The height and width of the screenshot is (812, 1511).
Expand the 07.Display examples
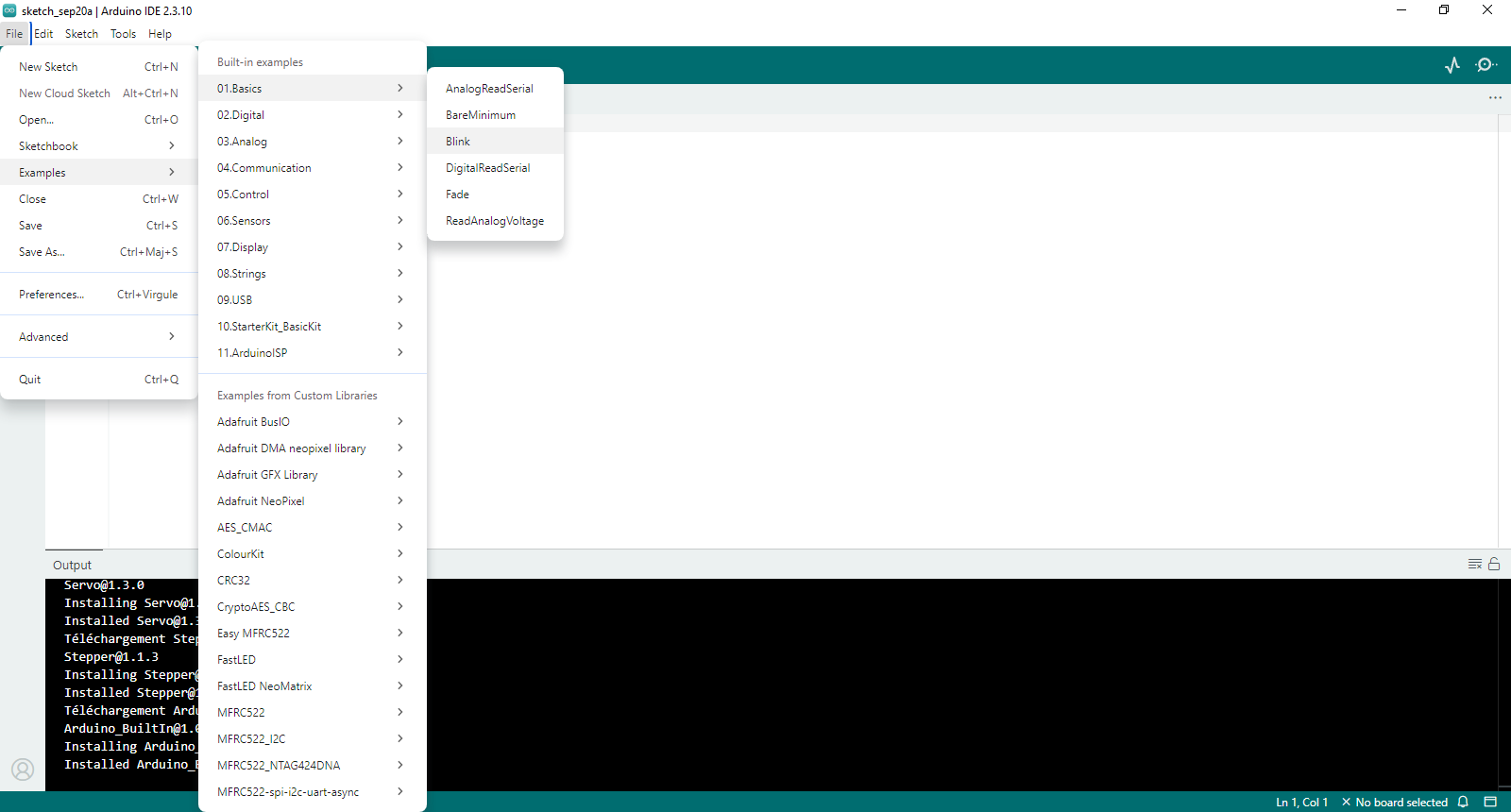[x=313, y=247]
